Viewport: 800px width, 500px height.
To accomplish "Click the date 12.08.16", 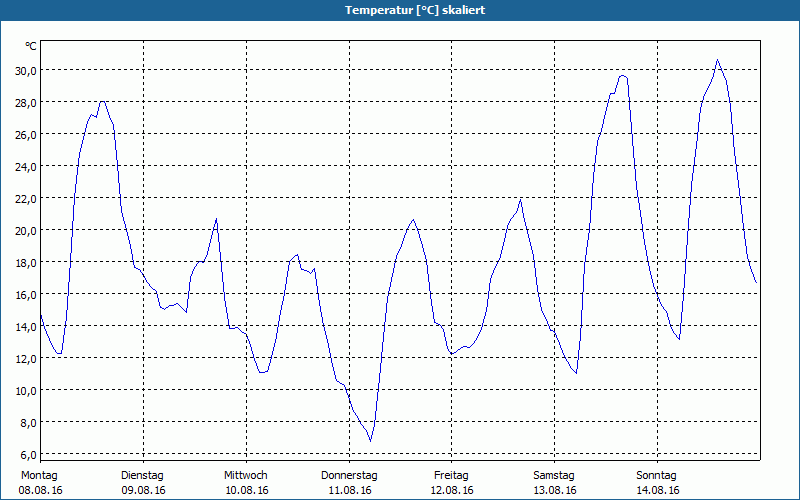I will pyautogui.click(x=452, y=491).
